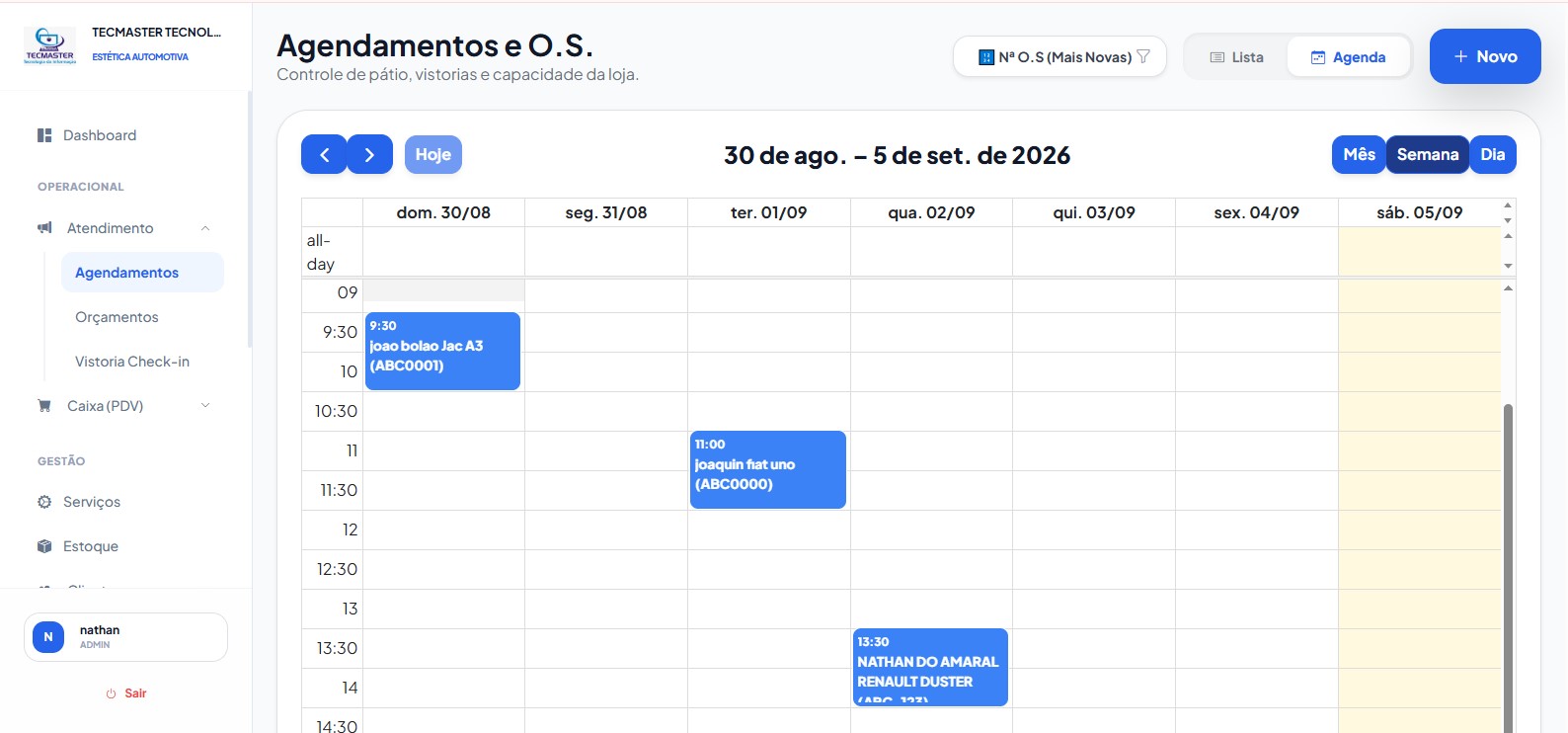The width and height of the screenshot is (1568, 733).
Task: Click the 'Agendamentos e O.S.' page heading
Action: pos(434,45)
